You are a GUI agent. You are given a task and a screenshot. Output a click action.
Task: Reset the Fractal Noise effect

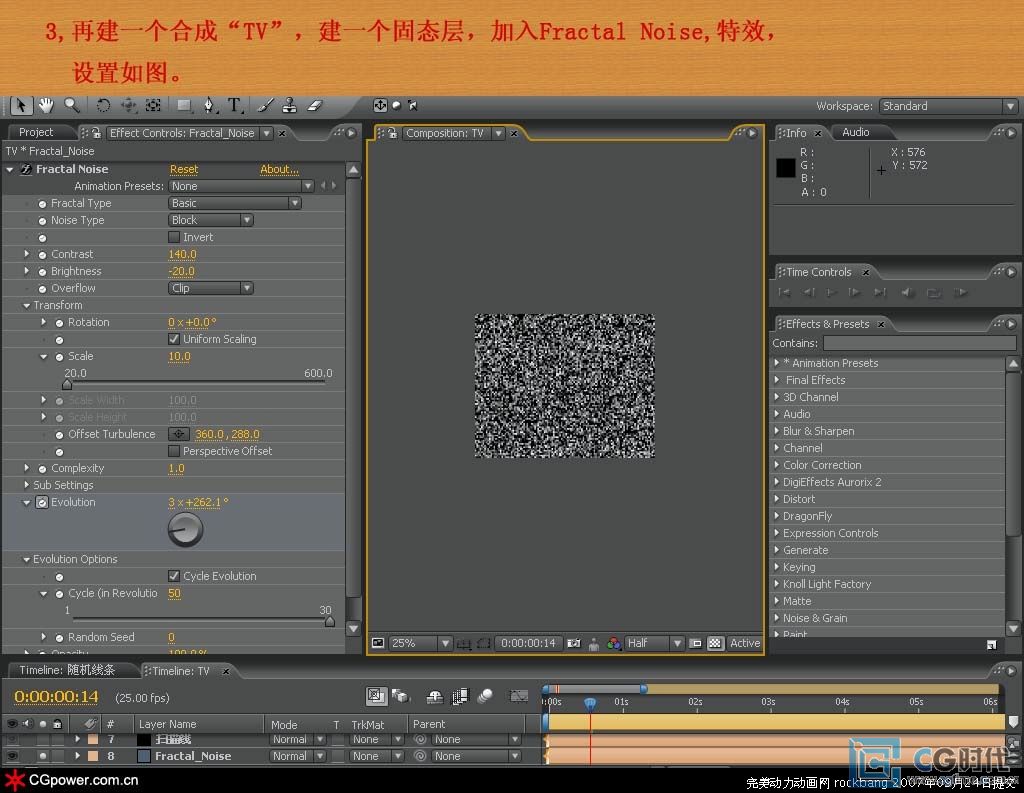click(x=184, y=169)
